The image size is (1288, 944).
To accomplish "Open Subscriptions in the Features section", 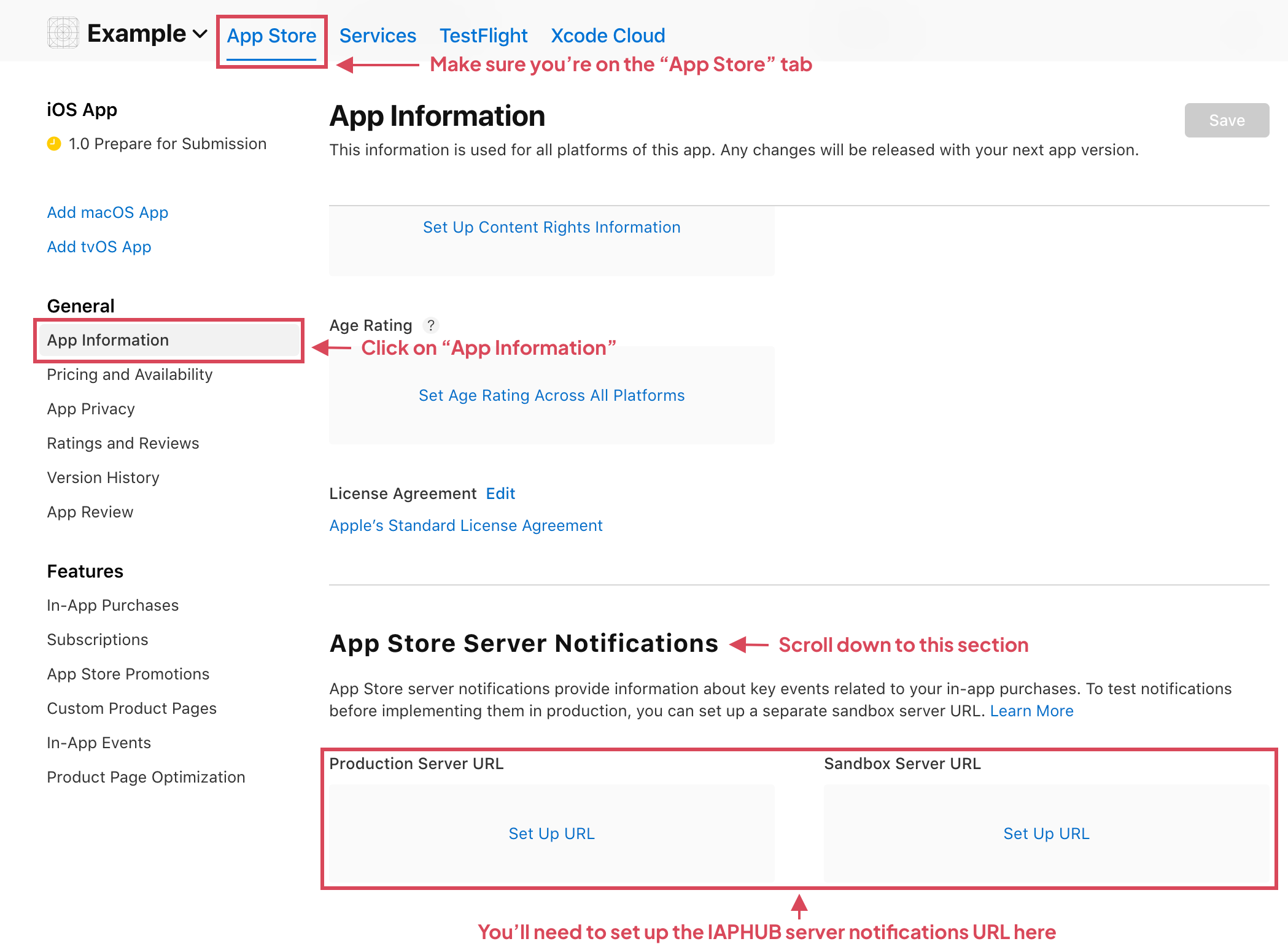I will click(x=98, y=640).
